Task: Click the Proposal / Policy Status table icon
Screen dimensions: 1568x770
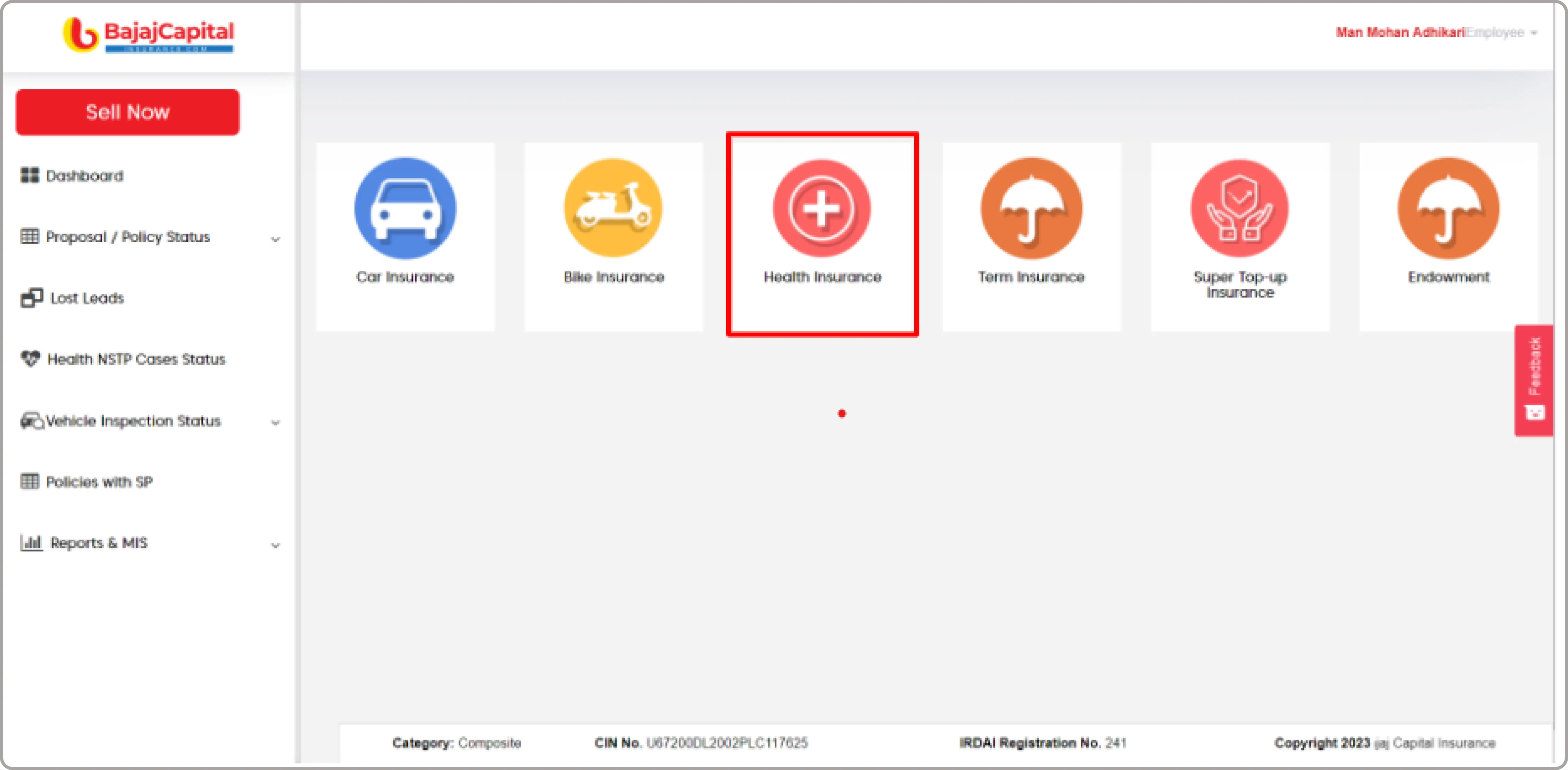Action: click(x=29, y=236)
